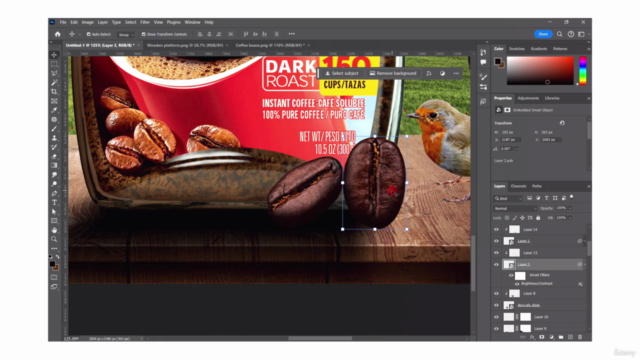Select the Crop tool

click(54, 92)
